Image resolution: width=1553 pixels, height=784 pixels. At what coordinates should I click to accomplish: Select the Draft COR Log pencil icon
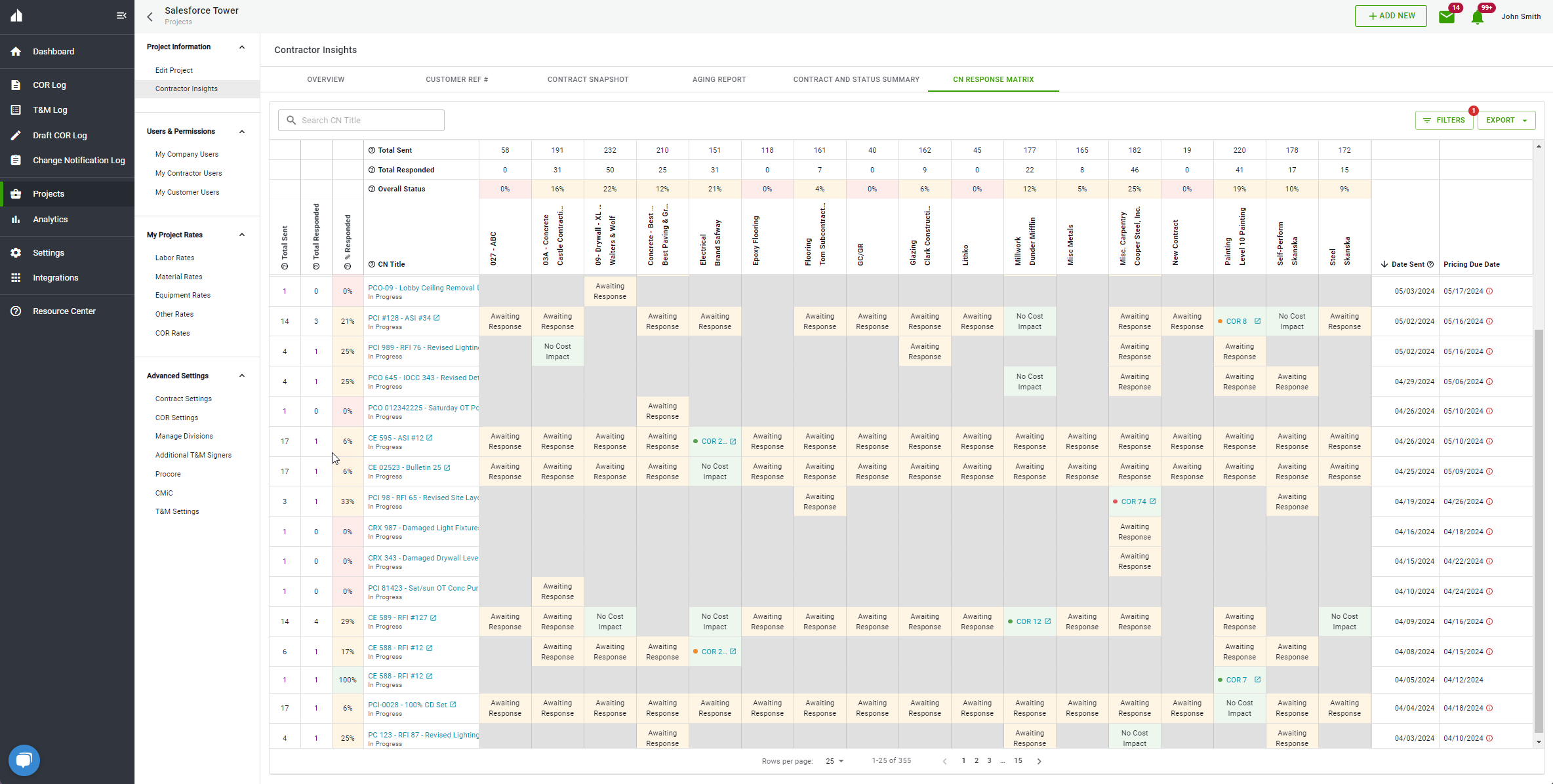pos(16,135)
